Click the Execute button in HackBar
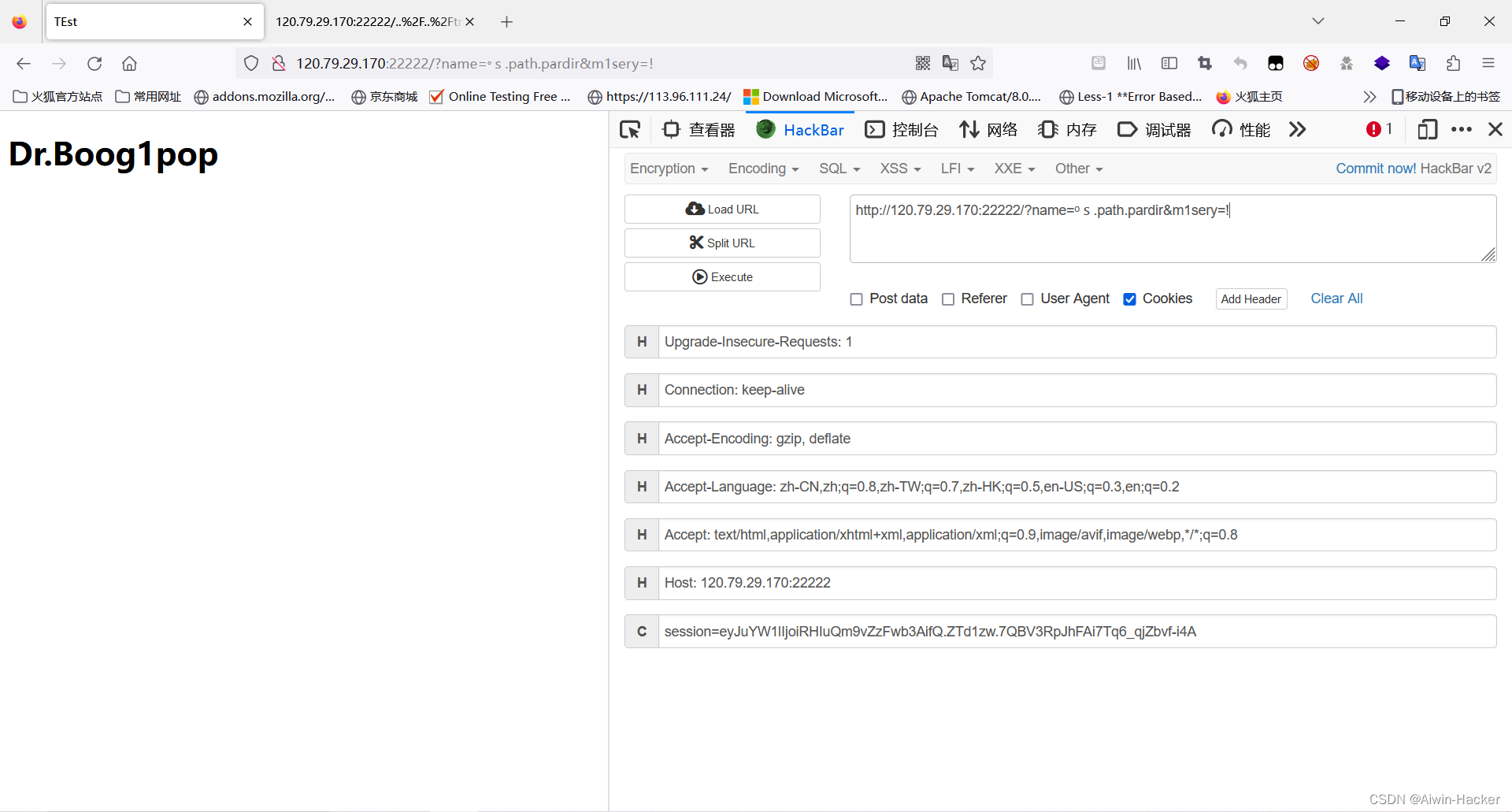This screenshot has width=1512, height=812. [x=721, y=276]
